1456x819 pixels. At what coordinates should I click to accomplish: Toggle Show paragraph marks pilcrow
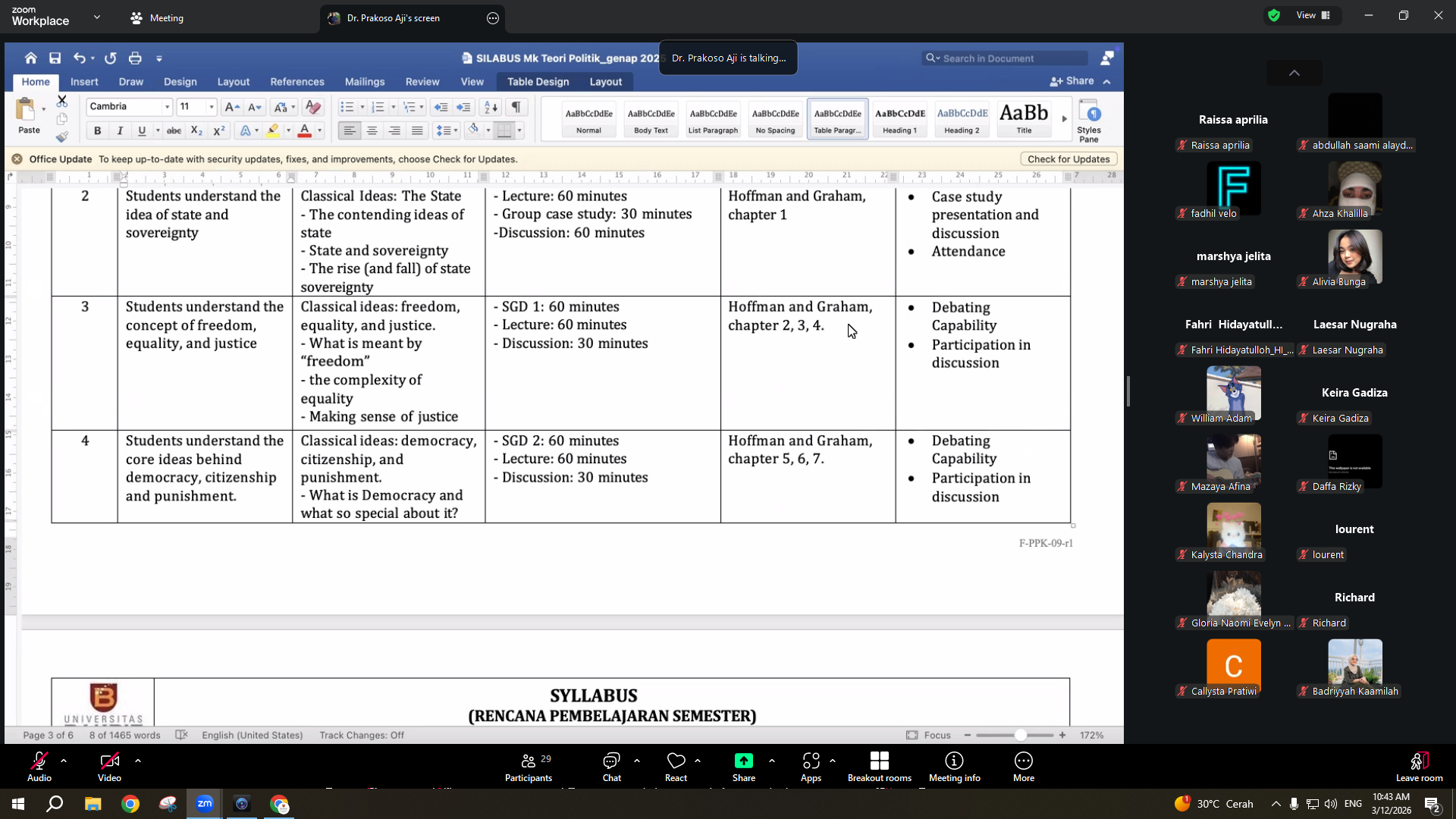pyautogui.click(x=516, y=107)
